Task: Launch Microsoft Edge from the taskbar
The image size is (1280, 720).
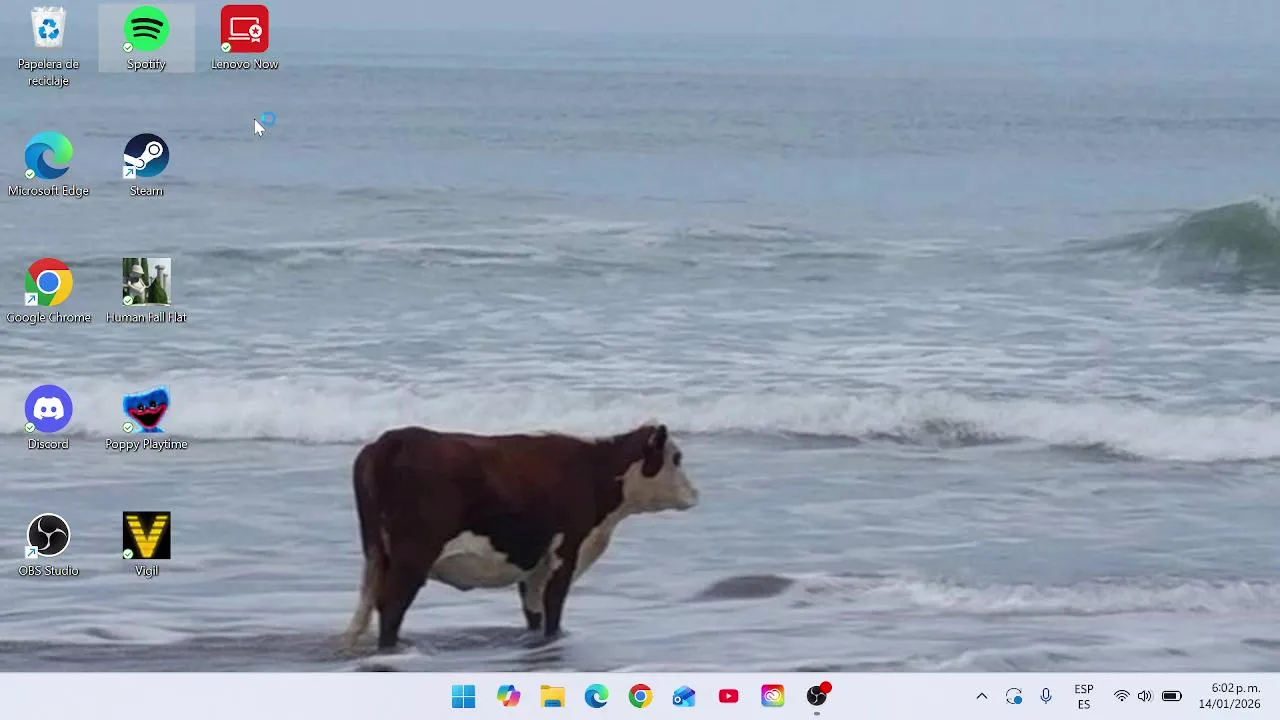Action: click(596, 696)
